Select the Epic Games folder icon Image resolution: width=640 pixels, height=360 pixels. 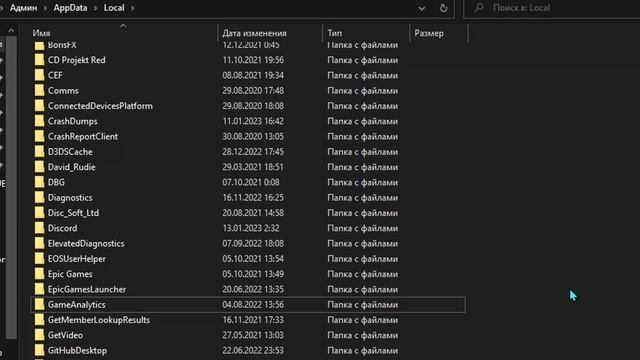(39, 274)
